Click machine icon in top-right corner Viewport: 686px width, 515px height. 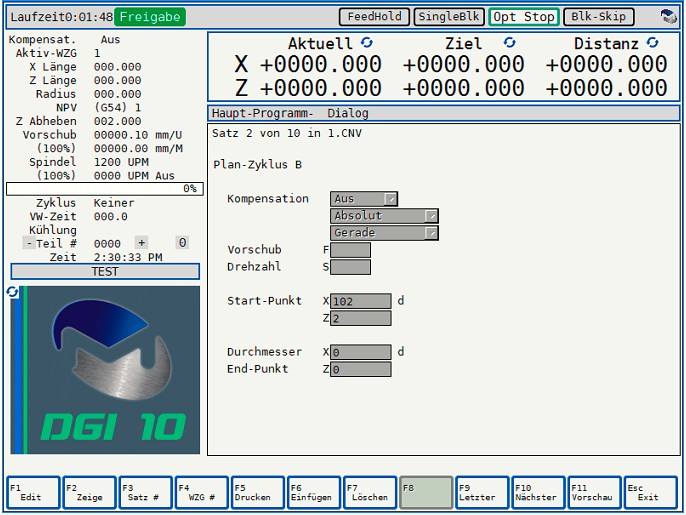tap(668, 17)
